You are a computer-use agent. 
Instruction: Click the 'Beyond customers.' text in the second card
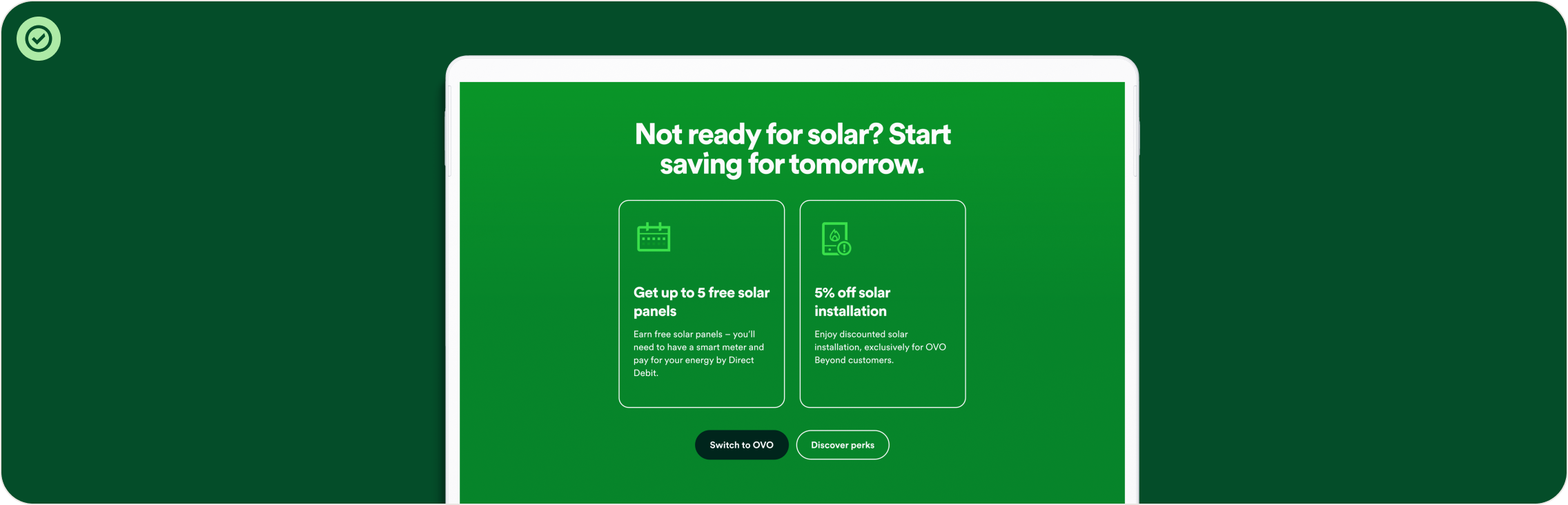point(854,360)
